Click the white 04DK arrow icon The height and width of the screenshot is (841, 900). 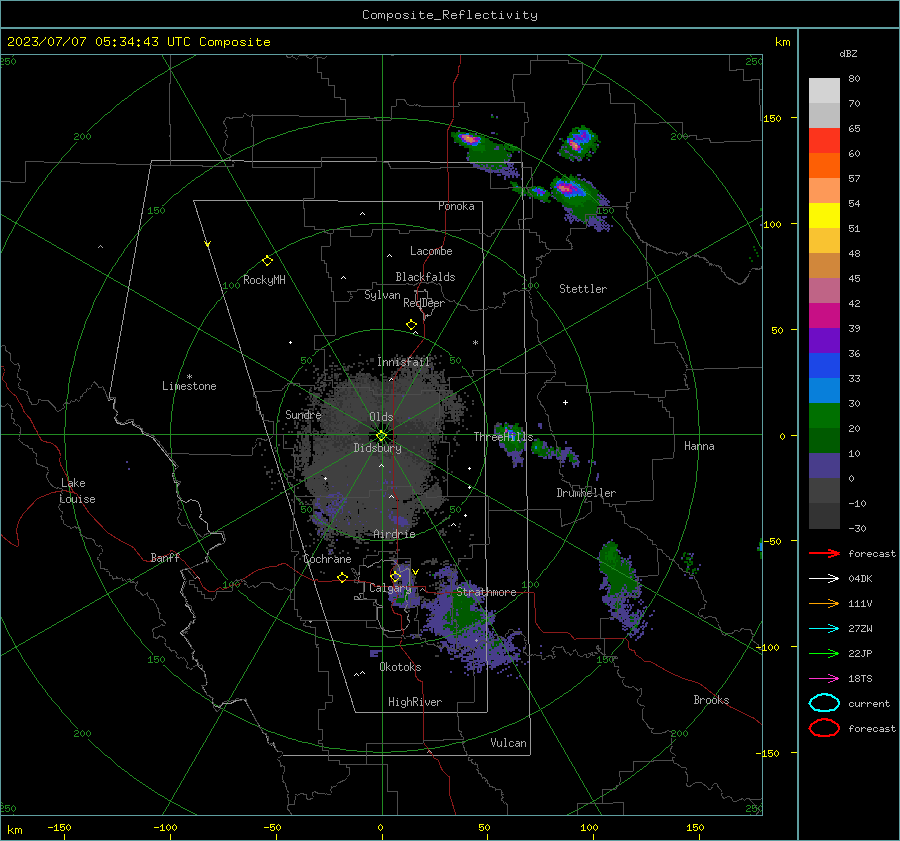pos(824,578)
